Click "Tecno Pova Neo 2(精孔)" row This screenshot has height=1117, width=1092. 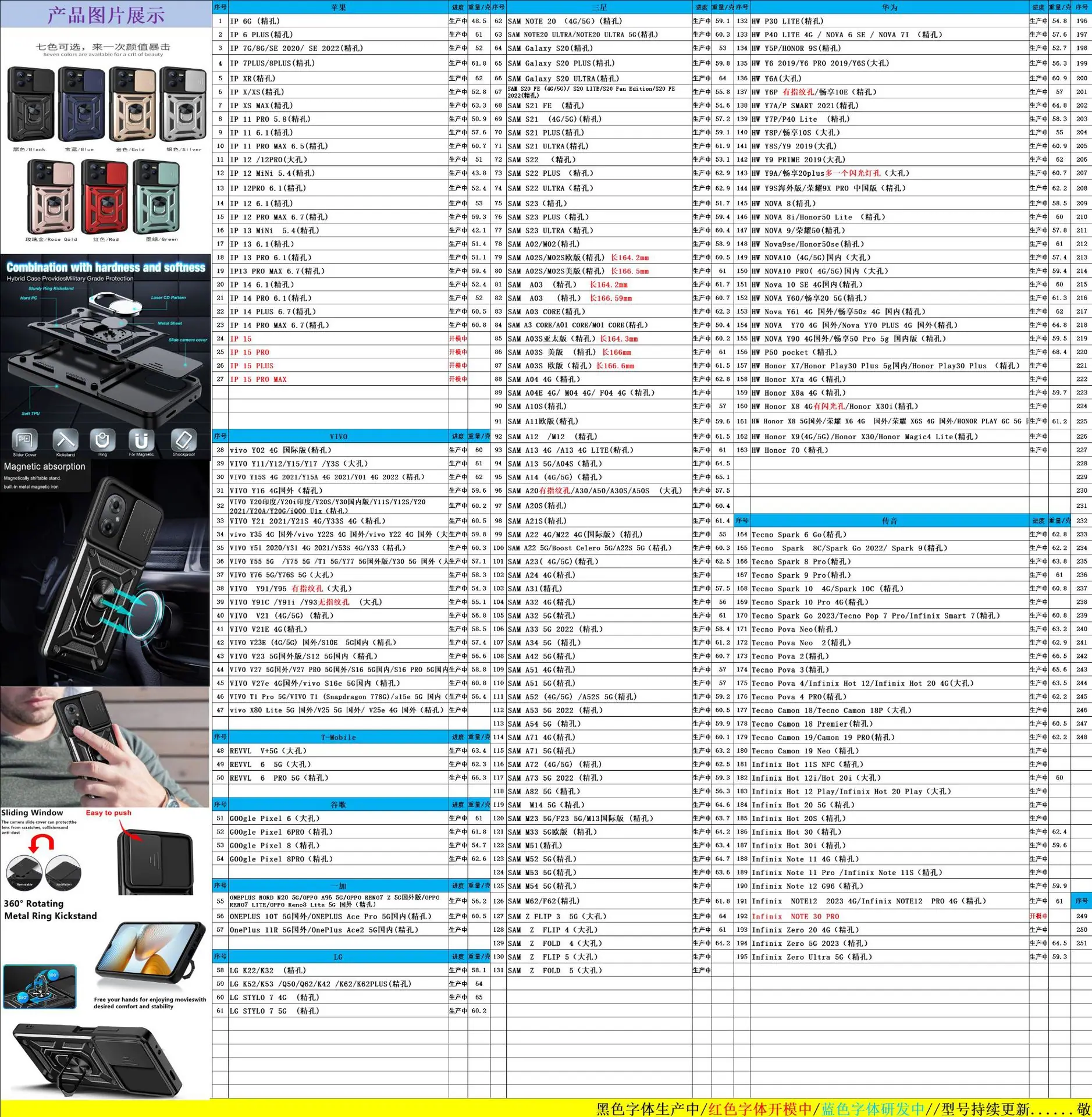[x=890, y=642]
